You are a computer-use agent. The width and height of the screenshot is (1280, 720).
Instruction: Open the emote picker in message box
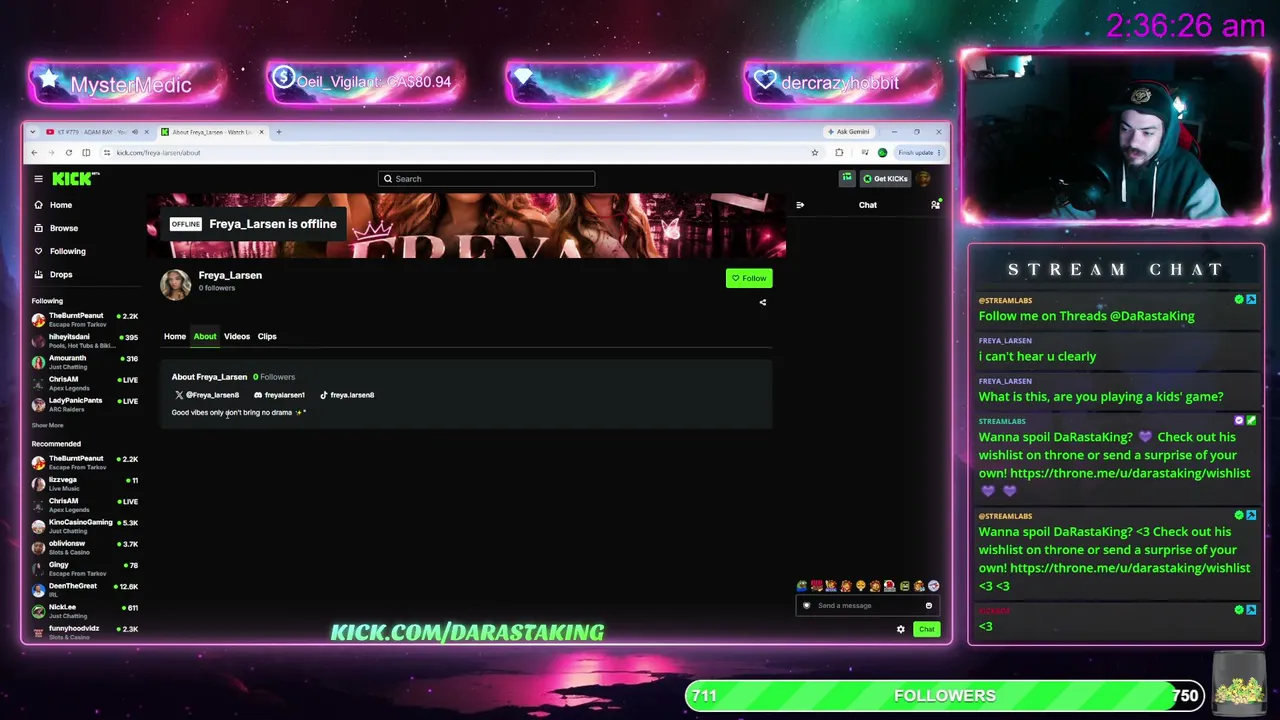pyautogui.click(x=928, y=605)
